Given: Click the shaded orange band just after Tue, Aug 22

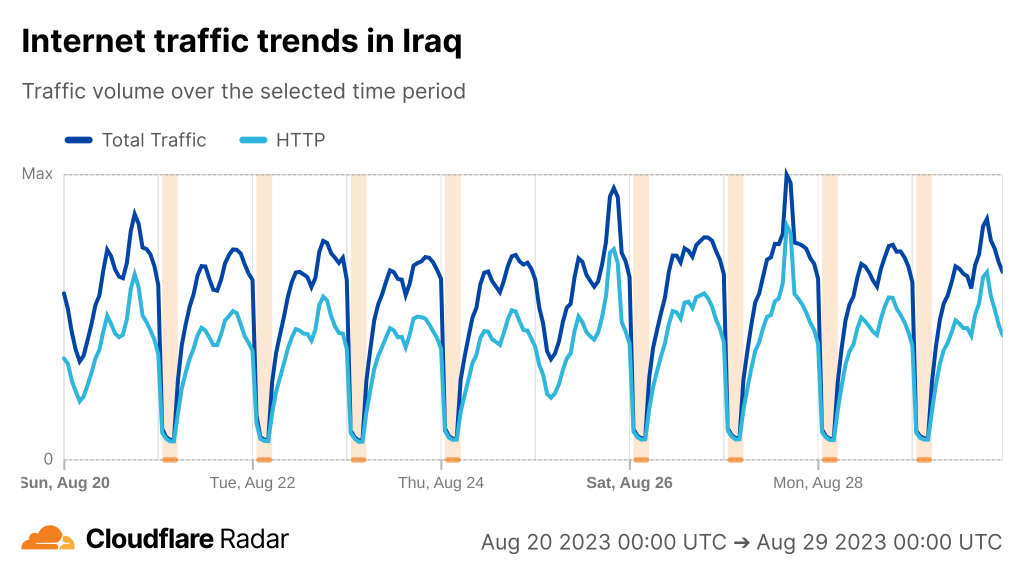Looking at the screenshot, I should coord(264,300).
